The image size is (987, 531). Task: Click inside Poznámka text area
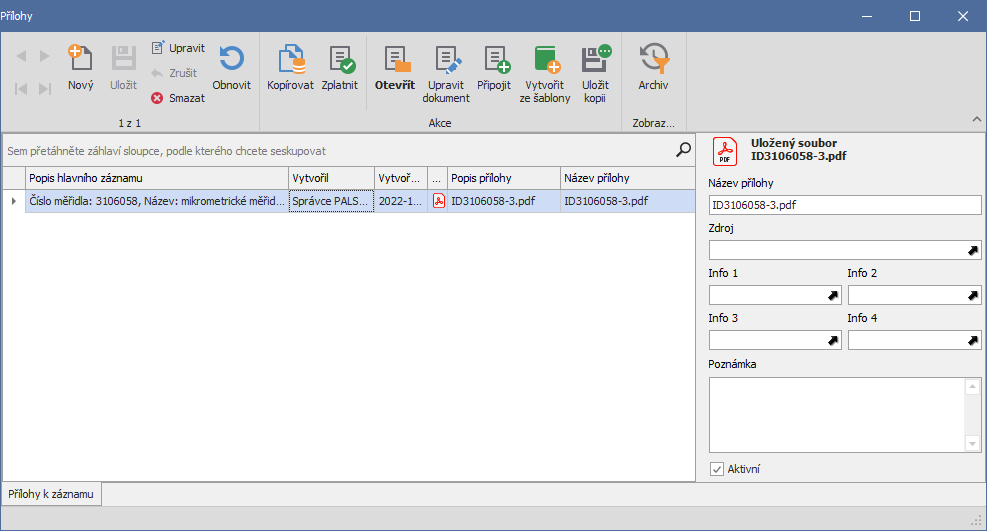pos(837,415)
